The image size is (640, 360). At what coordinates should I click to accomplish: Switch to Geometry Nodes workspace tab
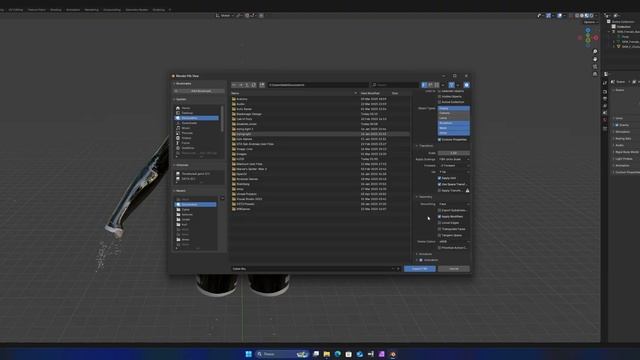[137, 9]
